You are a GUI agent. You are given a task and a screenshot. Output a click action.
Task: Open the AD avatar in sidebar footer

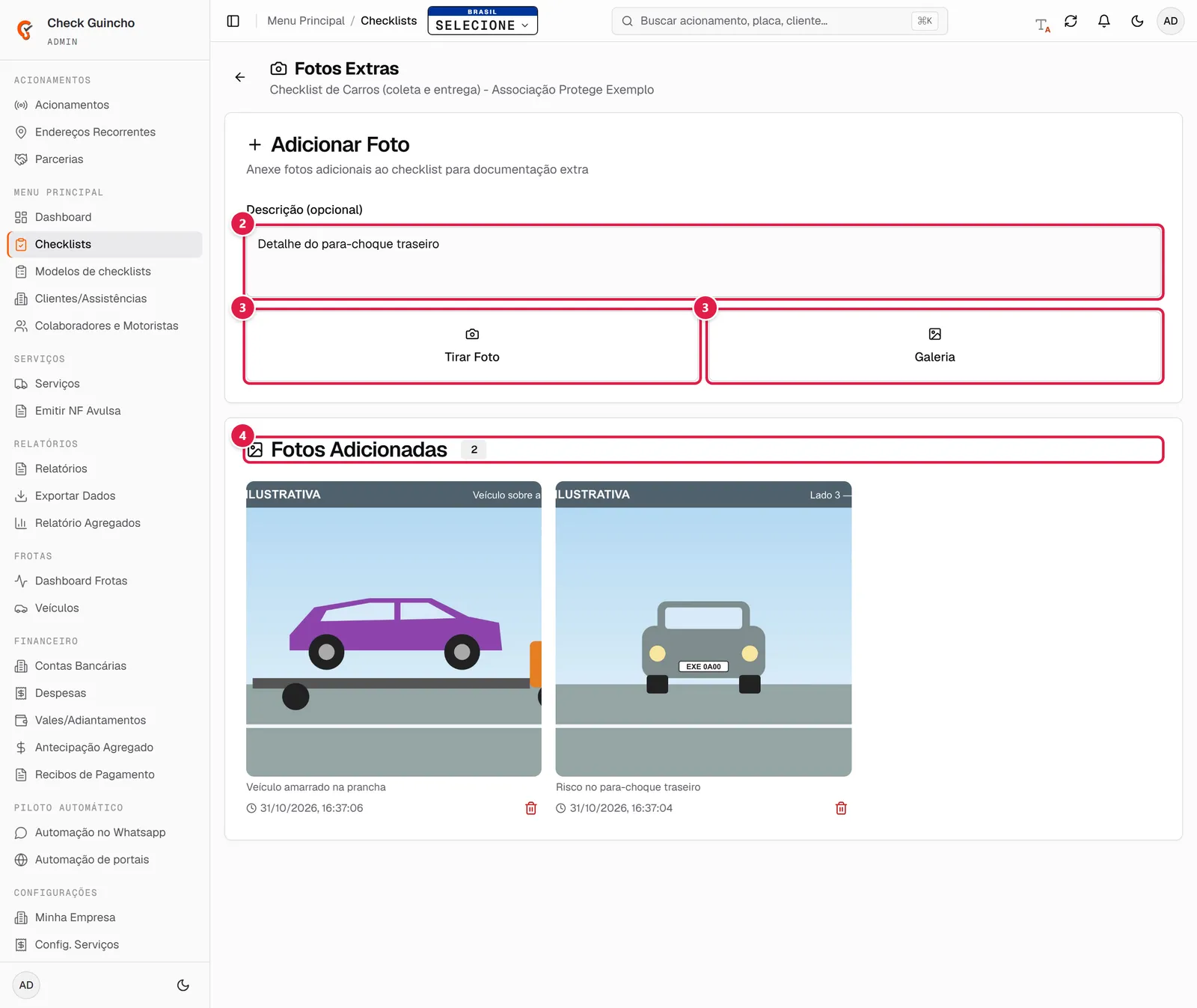point(26,985)
